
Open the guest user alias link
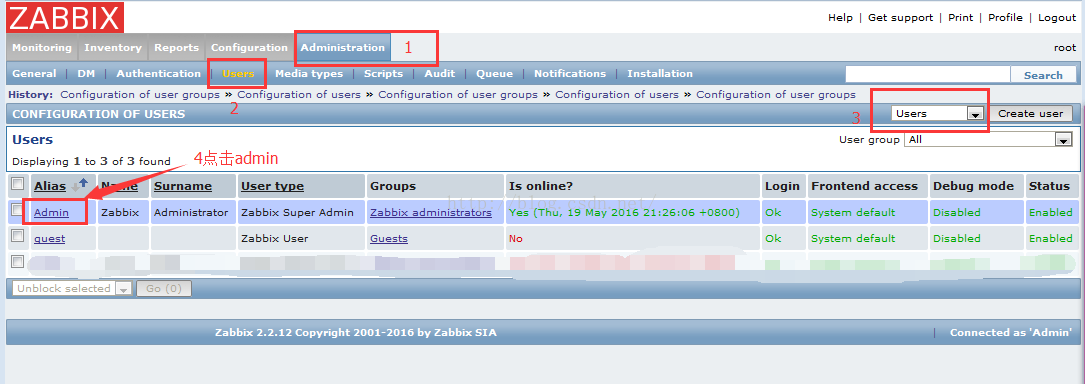click(49, 239)
